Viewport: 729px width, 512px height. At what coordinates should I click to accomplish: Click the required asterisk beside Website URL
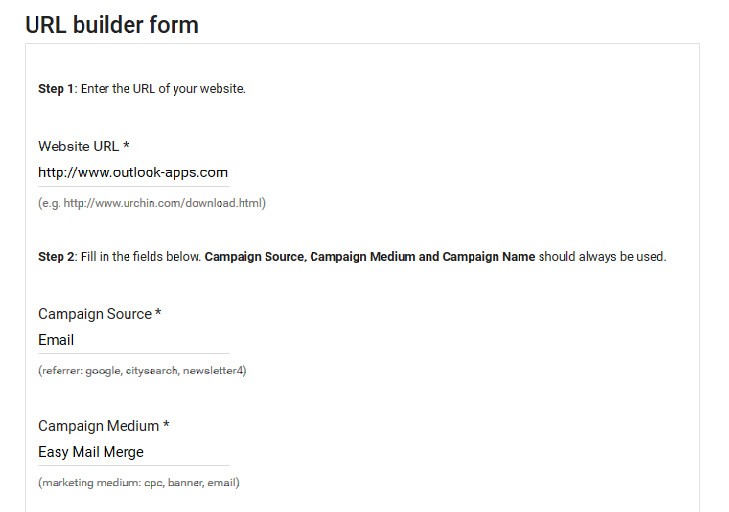[127, 147]
